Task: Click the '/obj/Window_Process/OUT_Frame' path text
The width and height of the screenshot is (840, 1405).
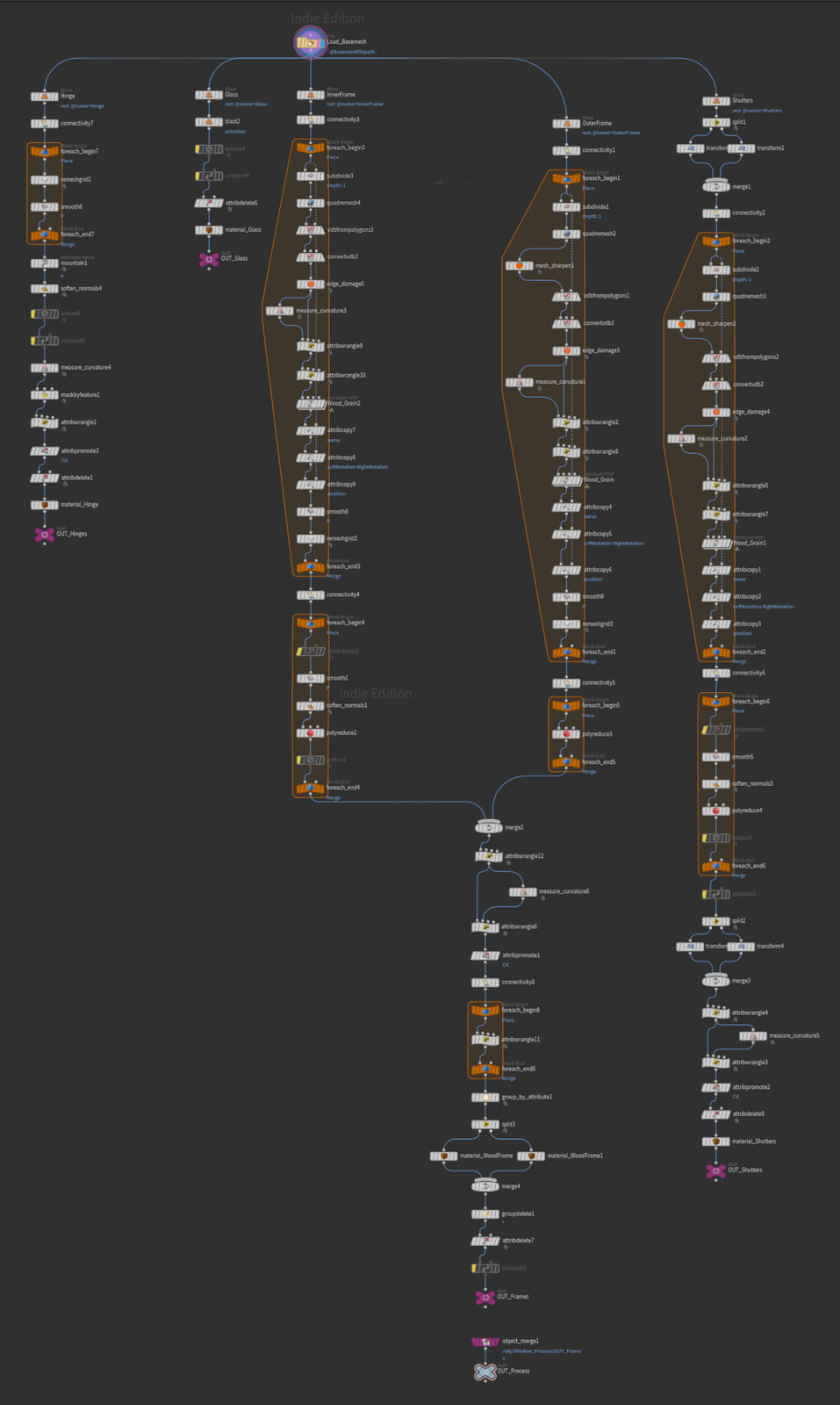Action: (542, 1351)
